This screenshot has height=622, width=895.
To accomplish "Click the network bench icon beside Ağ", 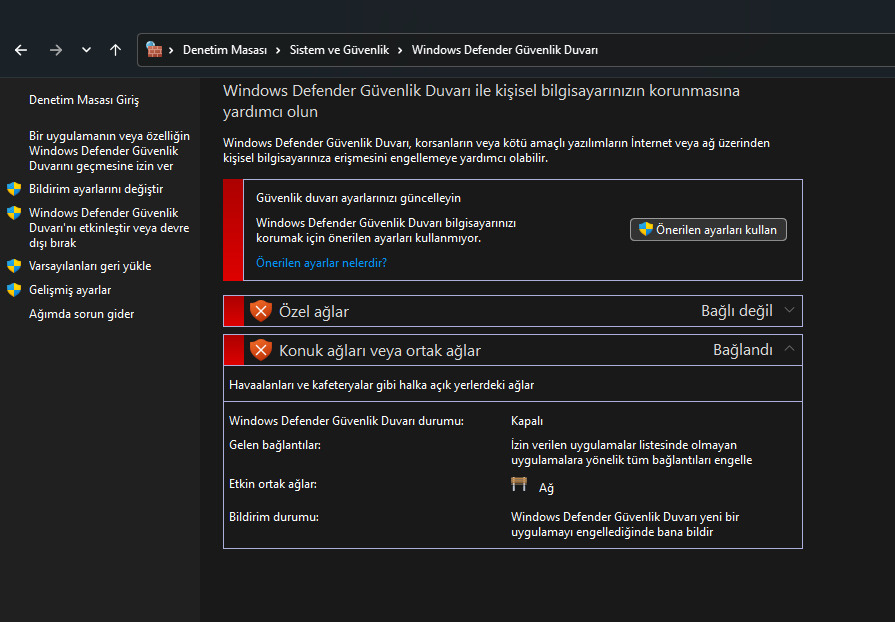I will [x=519, y=484].
